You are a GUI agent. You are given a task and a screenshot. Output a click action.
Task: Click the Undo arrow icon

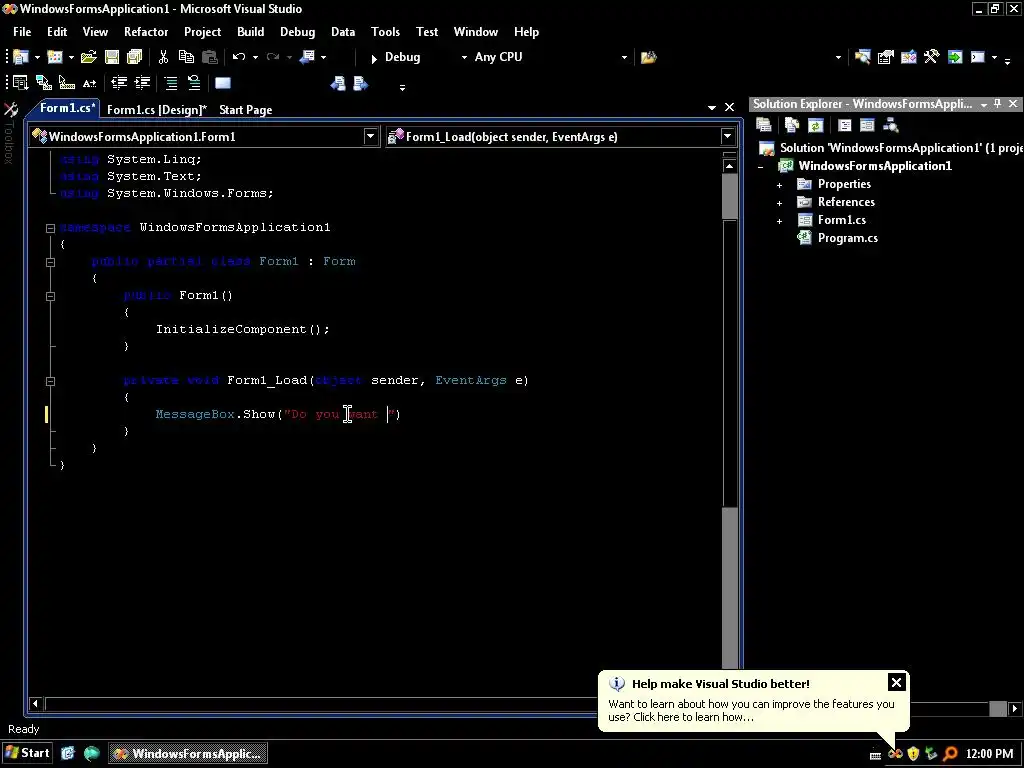239,57
